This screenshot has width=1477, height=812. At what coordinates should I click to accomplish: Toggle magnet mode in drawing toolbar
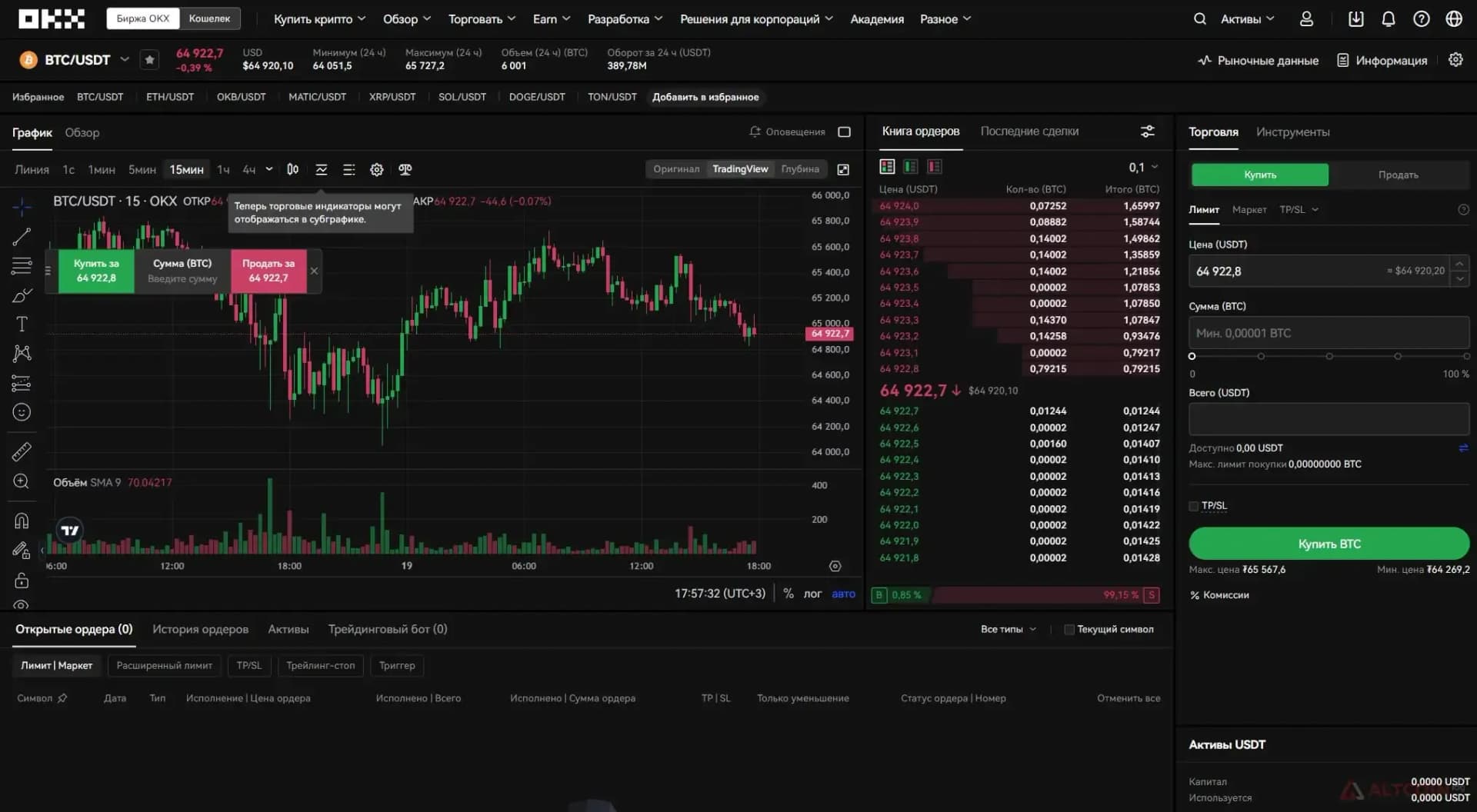tap(22, 521)
